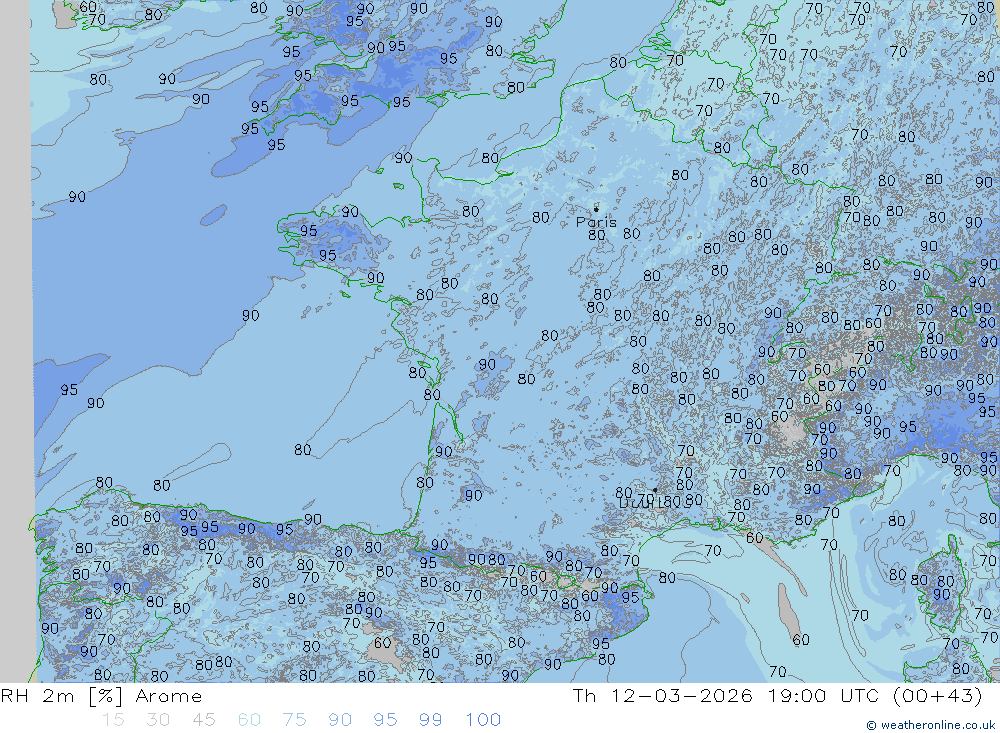Select the 15 value in legend
Screen dimensions: 1000x733
pyautogui.click(x=113, y=719)
